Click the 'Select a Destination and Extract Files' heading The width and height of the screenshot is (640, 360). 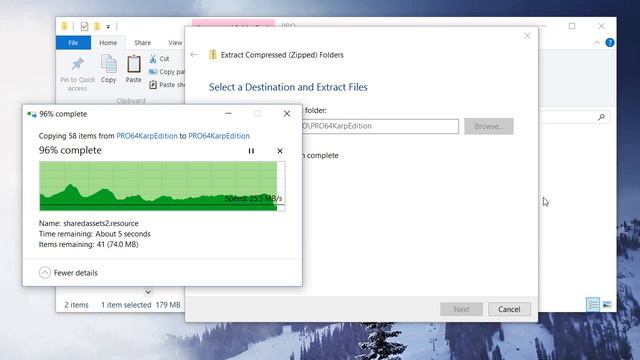coord(288,87)
